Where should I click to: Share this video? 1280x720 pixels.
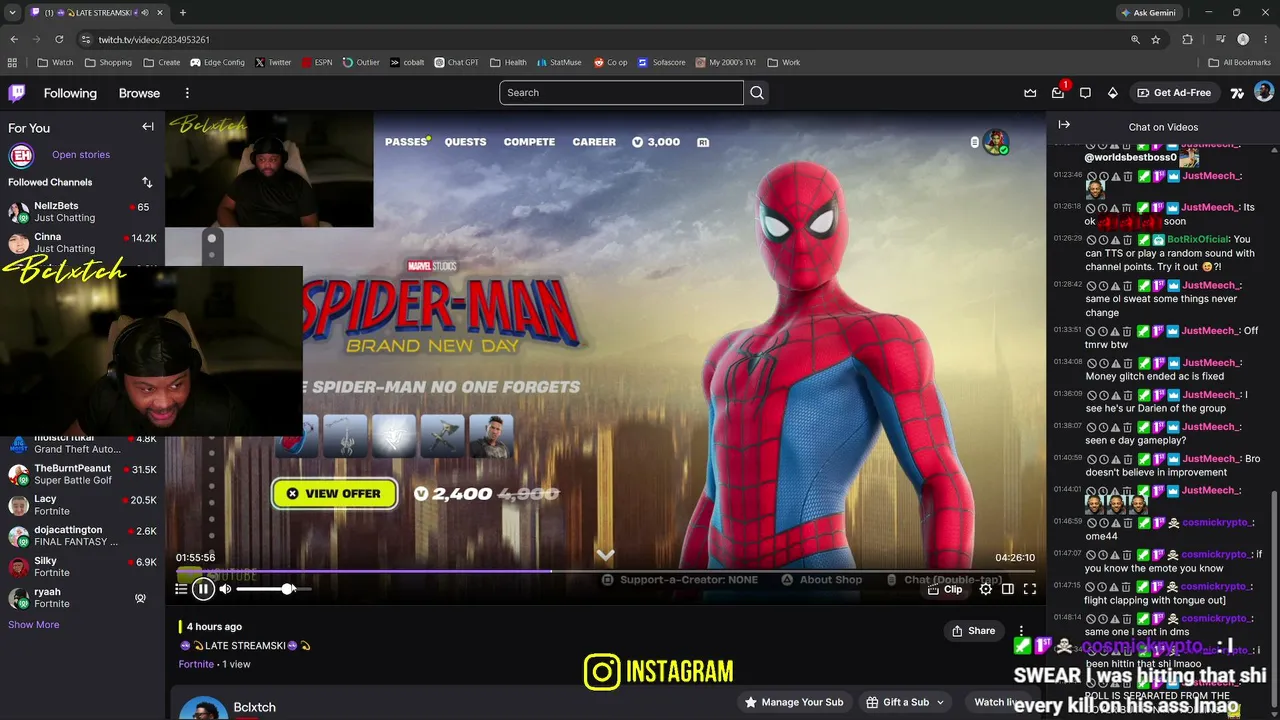pyautogui.click(x=973, y=631)
